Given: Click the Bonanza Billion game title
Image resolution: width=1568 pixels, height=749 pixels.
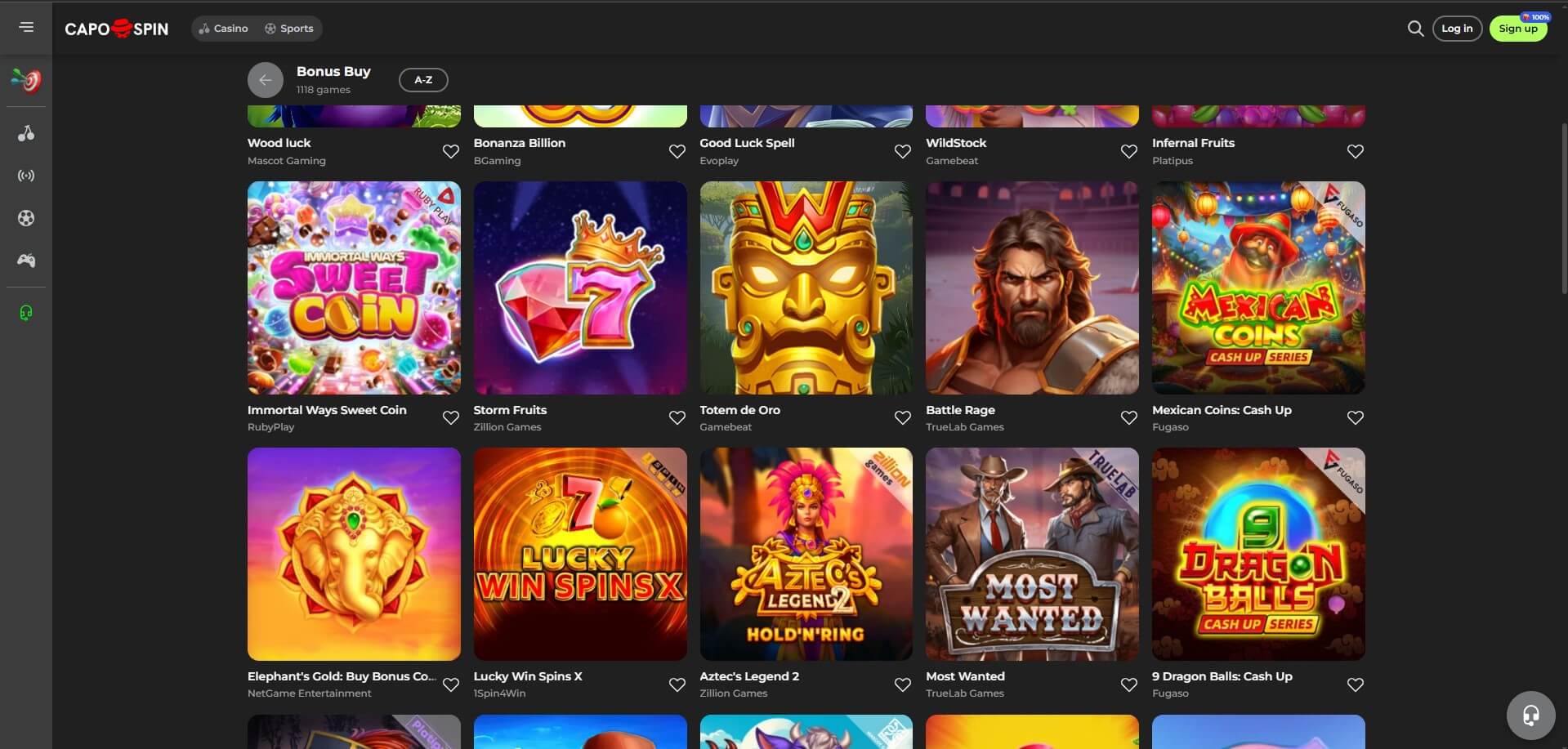Looking at the screenshot, I should tap(520, 143).
